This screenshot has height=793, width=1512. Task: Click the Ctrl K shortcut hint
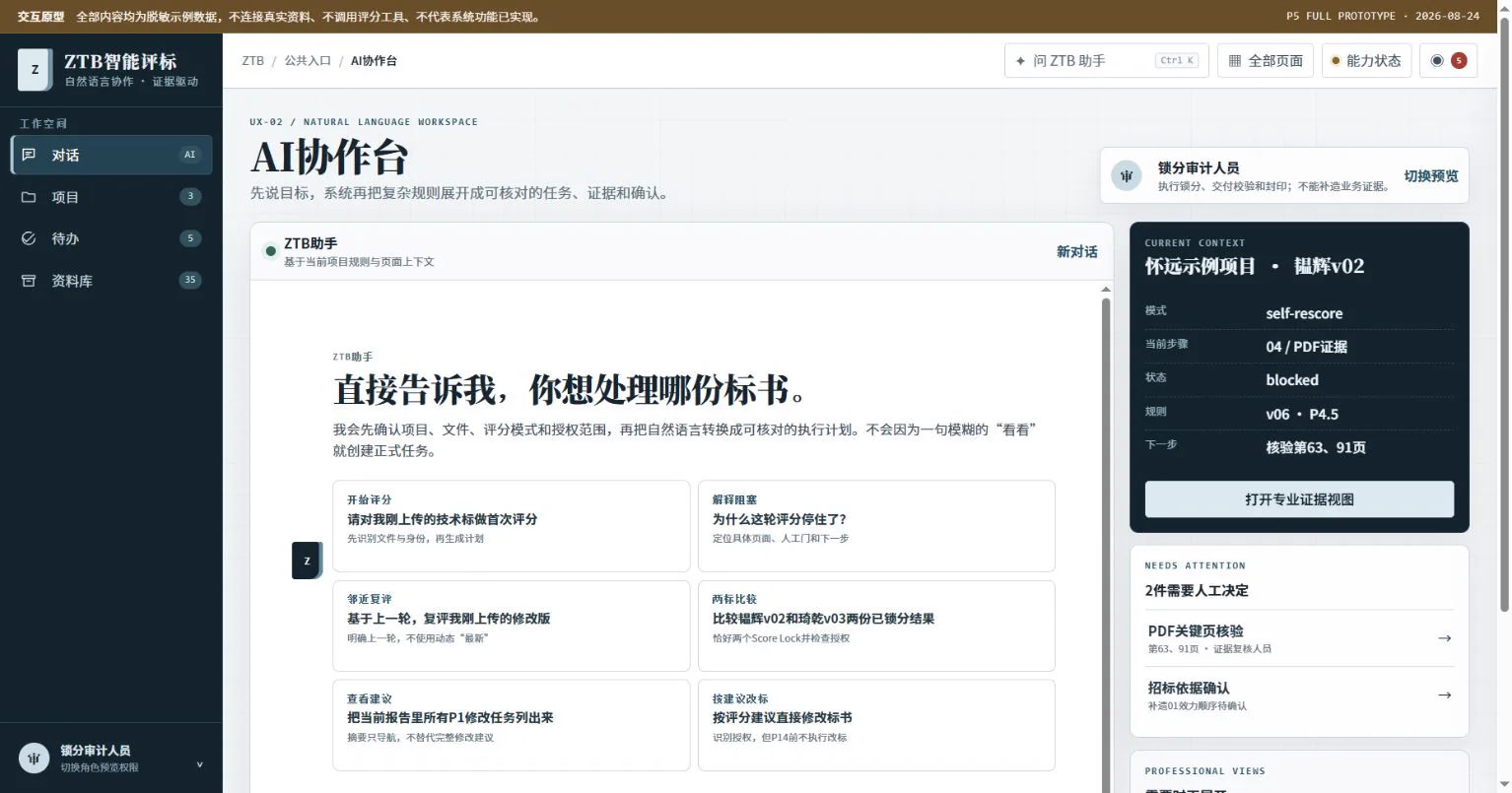coord(1177,61)
